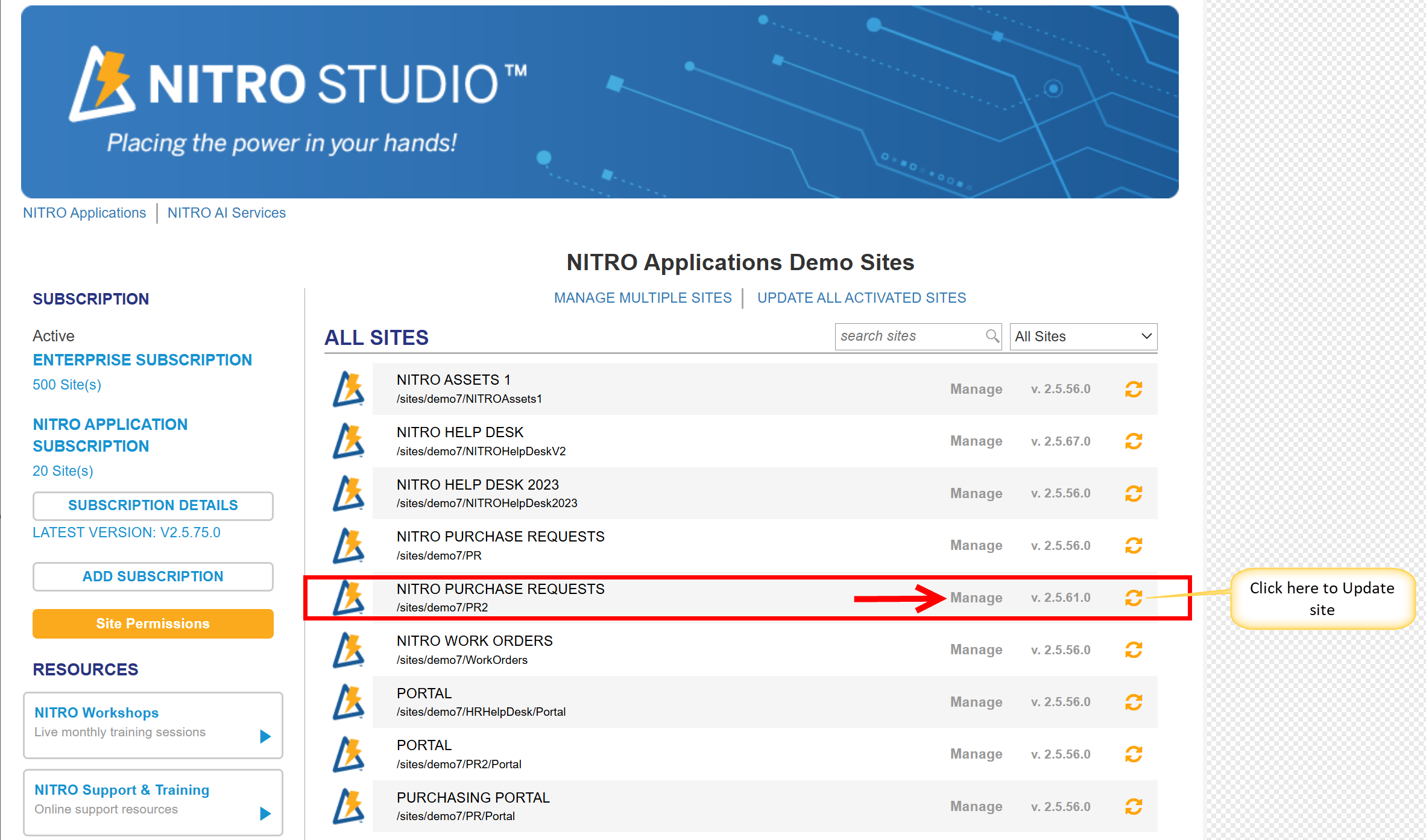
Task: Click version v. 2.5.61.0 text
Action: [x=1061, y=598]
